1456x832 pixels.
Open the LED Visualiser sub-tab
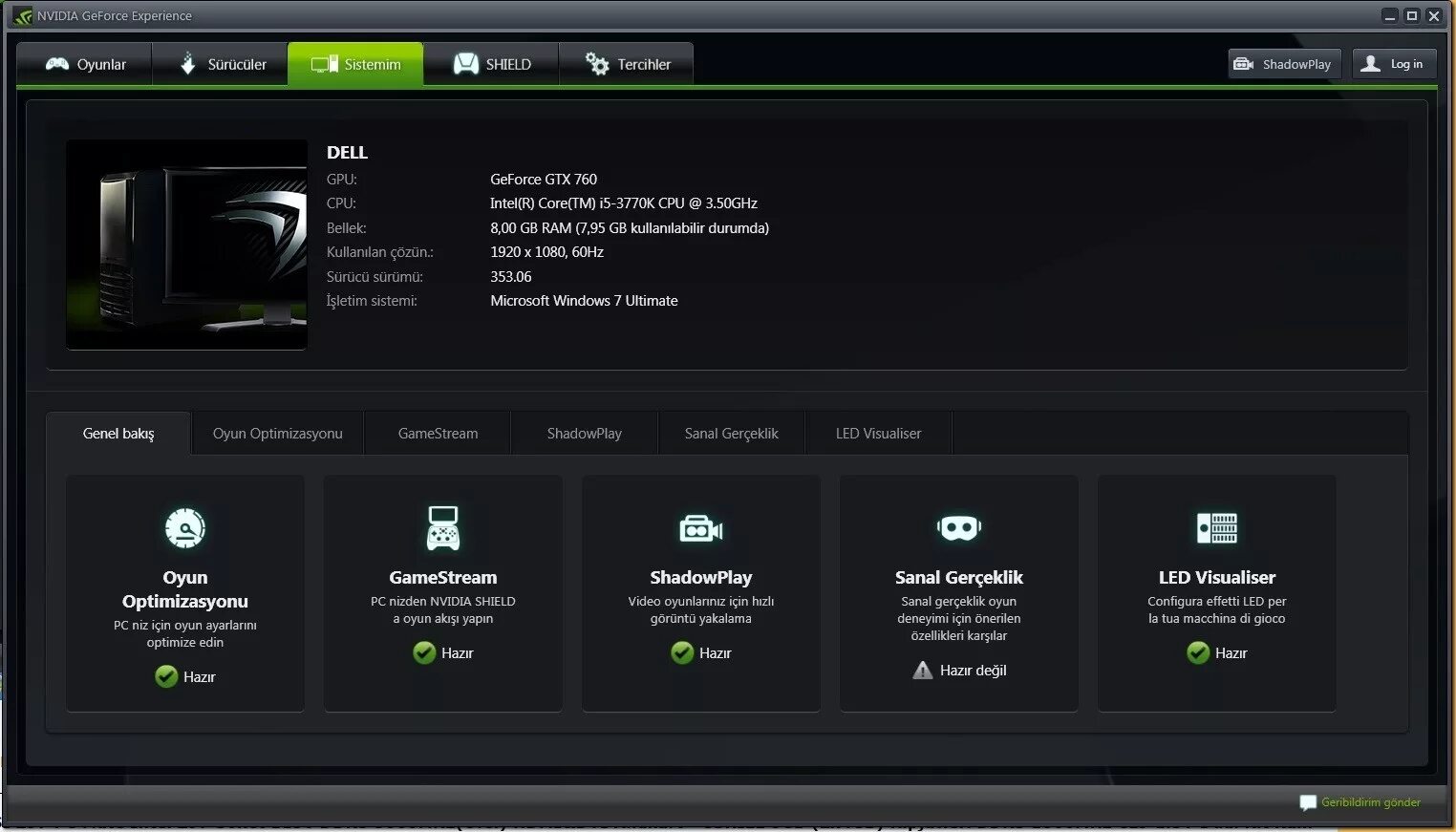[x=878, y=434]
